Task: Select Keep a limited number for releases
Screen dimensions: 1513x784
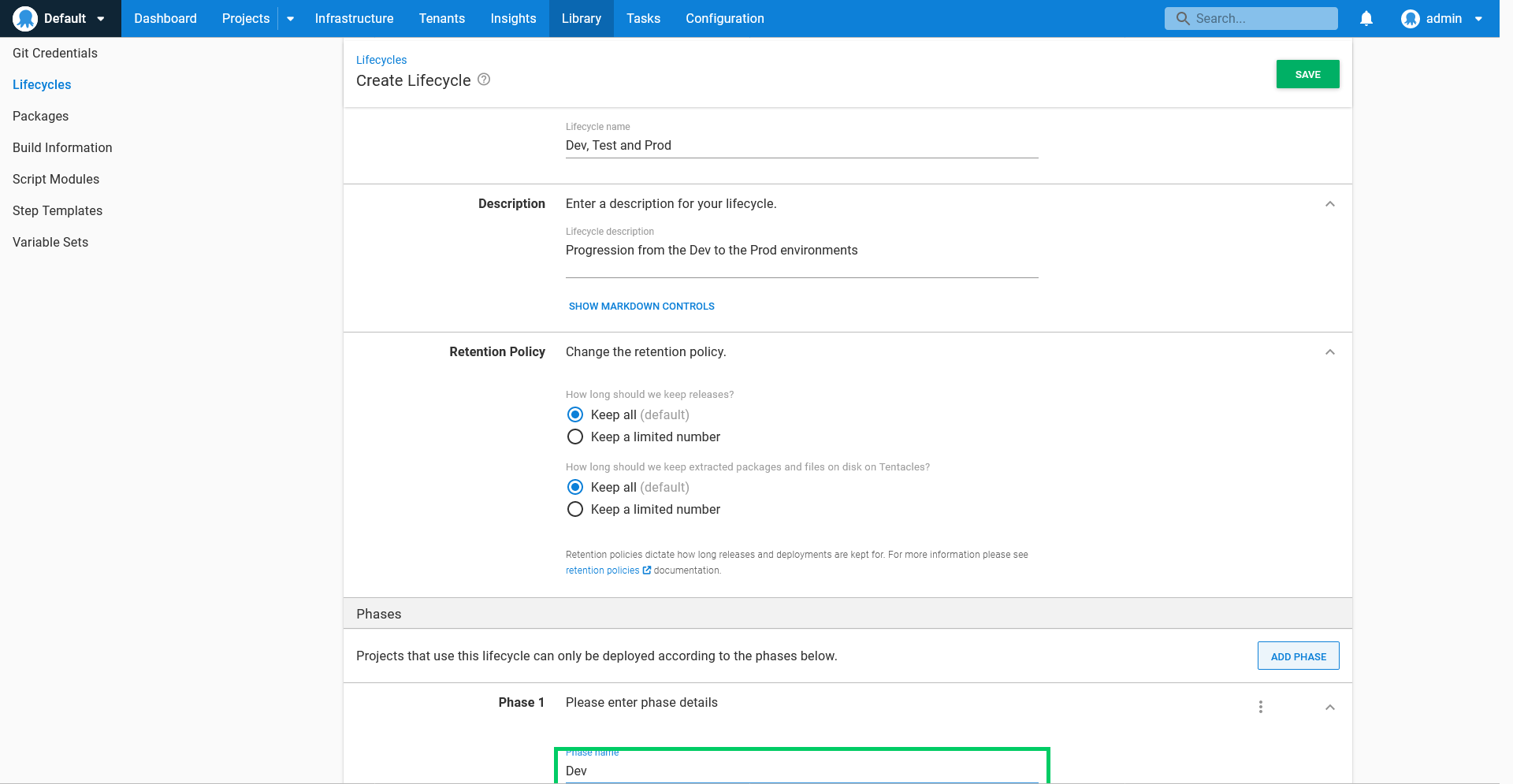Action: point(575,437)
